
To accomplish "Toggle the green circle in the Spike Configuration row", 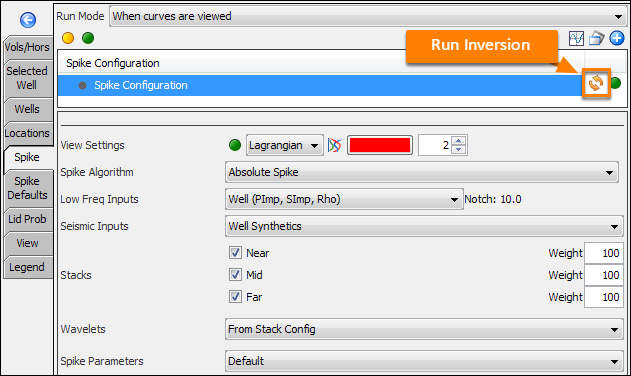I will [616, 83].
